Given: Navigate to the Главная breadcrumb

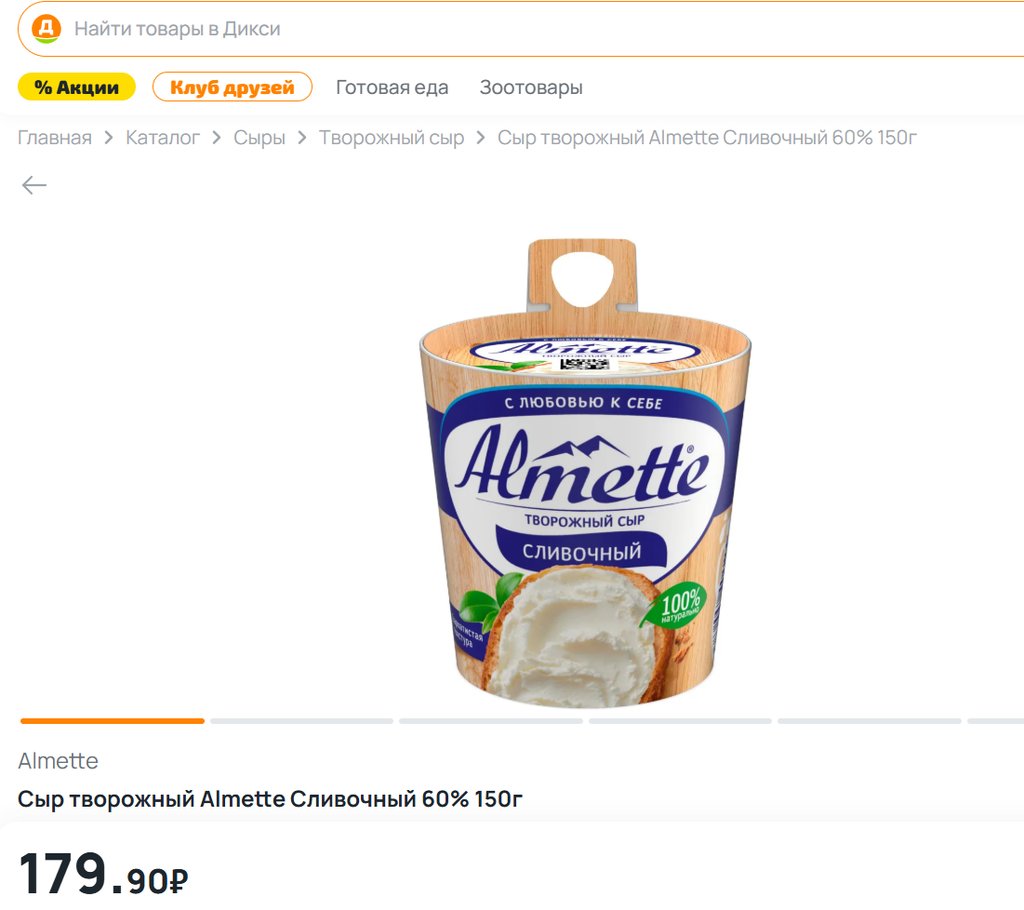Looking at the screenshot, I should [55, 138].
